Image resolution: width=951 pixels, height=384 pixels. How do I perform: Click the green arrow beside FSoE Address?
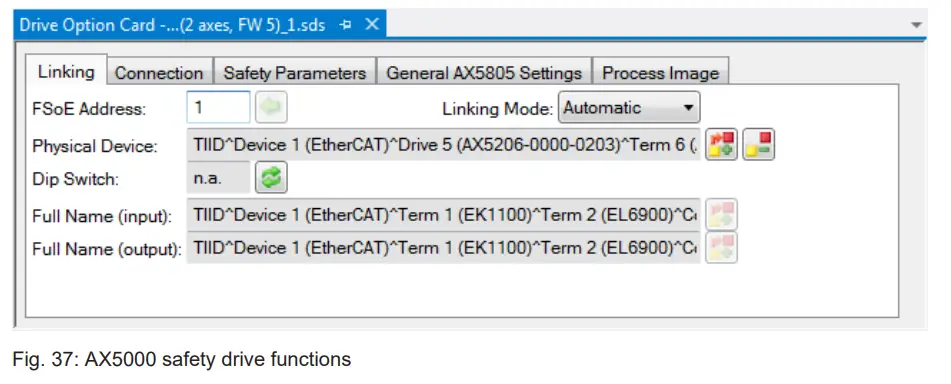click(x=271, y=107)
